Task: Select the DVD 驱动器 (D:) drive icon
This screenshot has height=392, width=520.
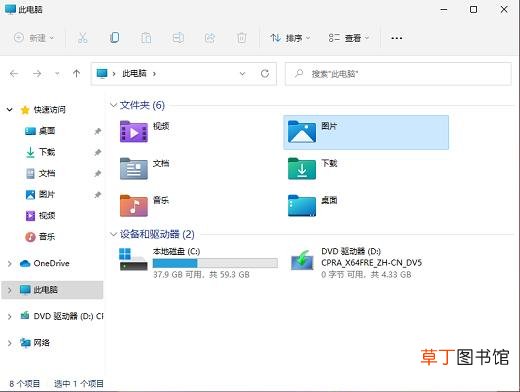Action: 302,260
